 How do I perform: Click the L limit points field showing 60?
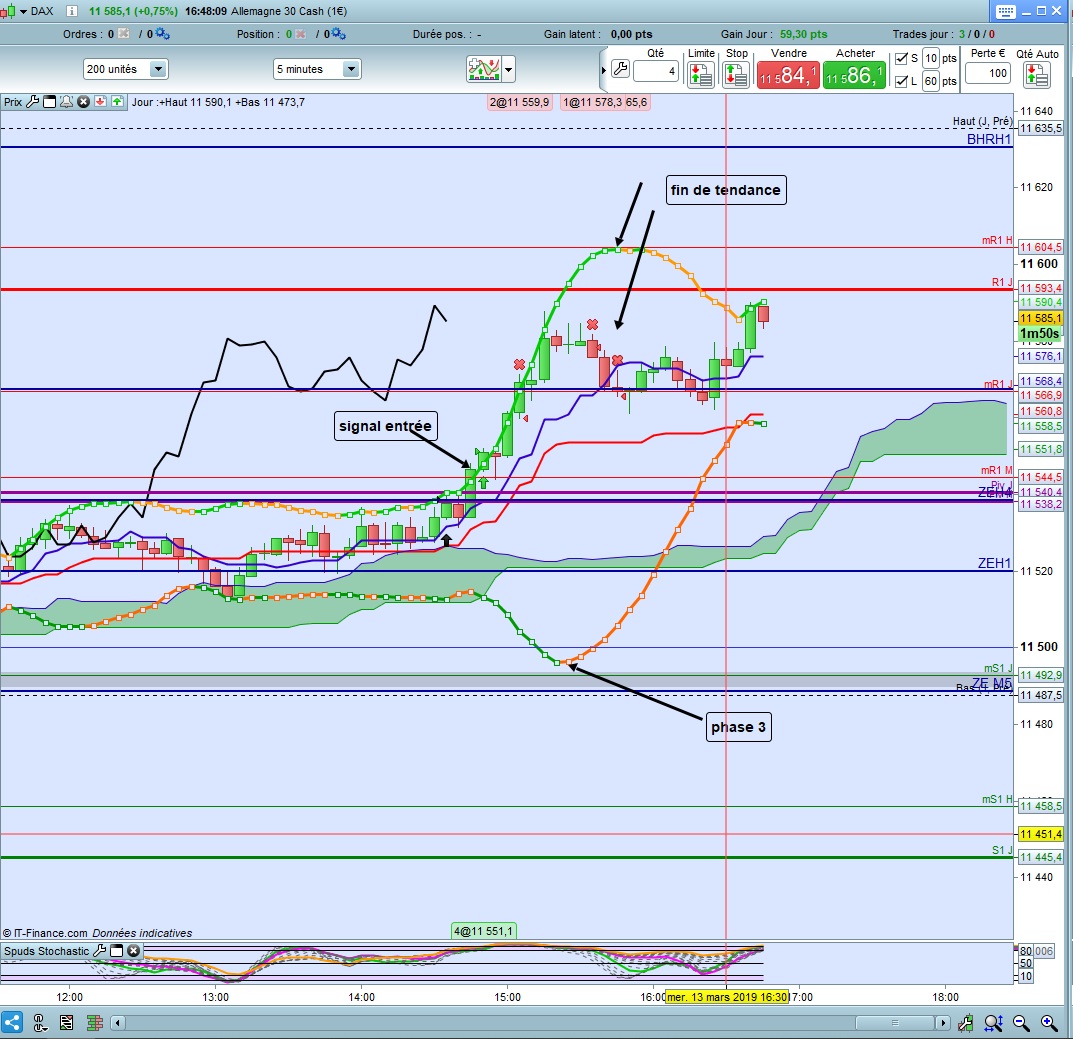pyautogui.click(x=931, y=81)
